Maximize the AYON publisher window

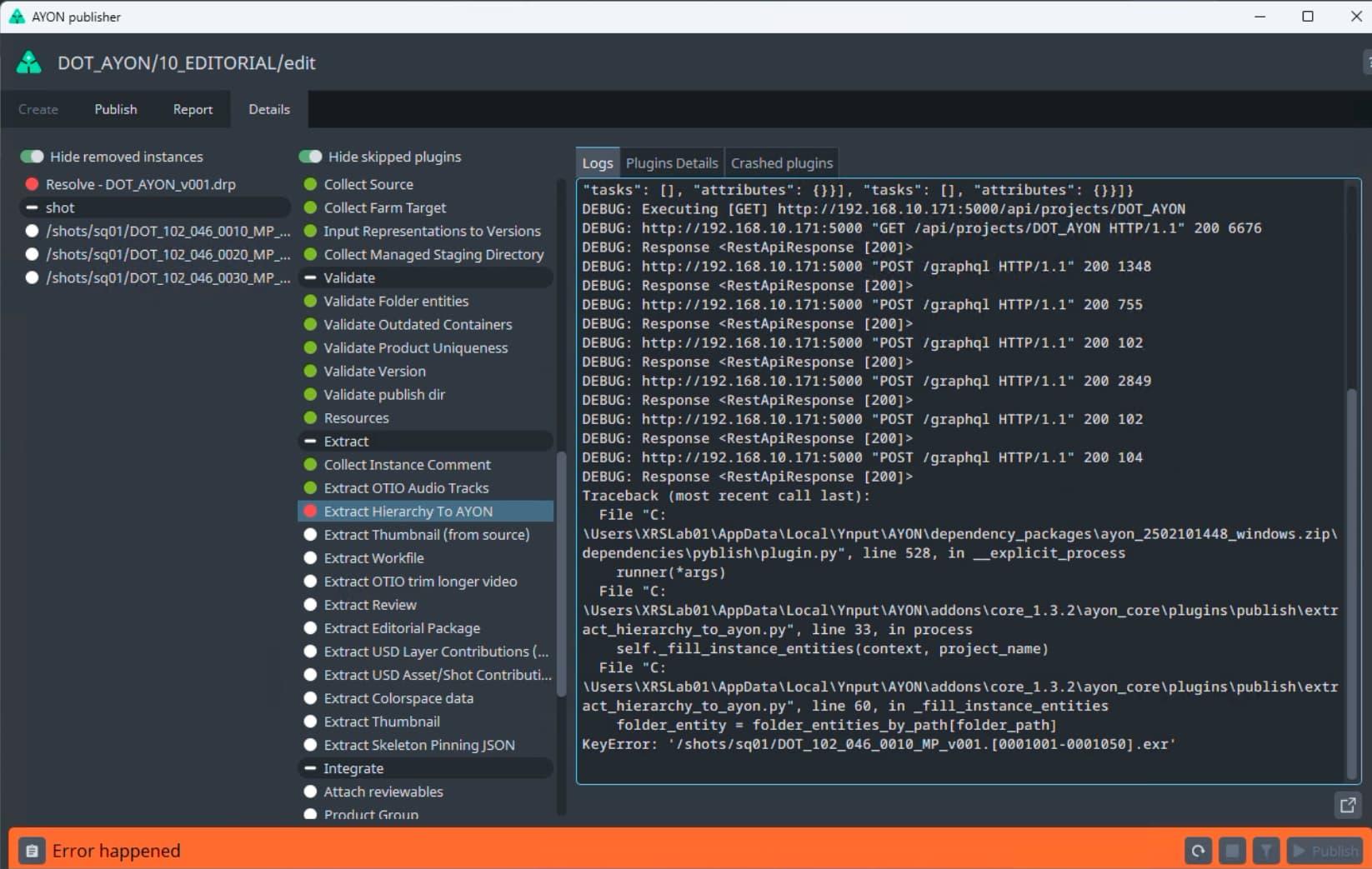tap(1308, 17)
